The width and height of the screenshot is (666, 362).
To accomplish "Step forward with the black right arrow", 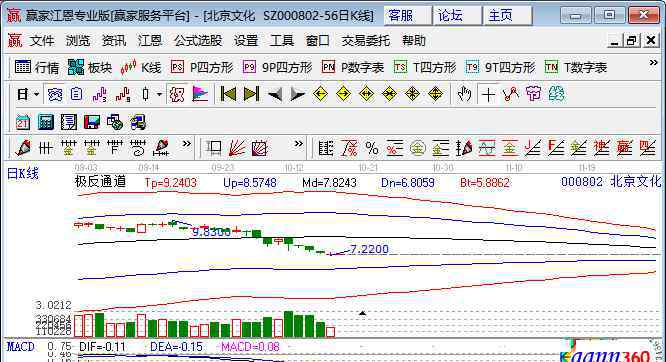I will pos(297,94).
